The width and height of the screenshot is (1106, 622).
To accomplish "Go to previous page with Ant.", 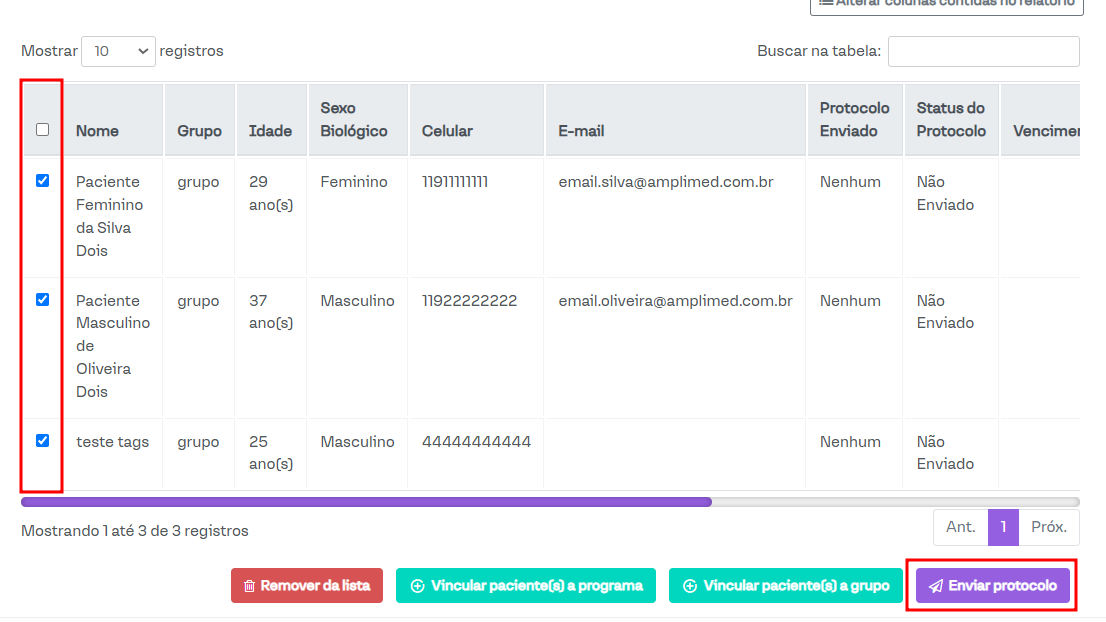I will [x=960, y=527].
